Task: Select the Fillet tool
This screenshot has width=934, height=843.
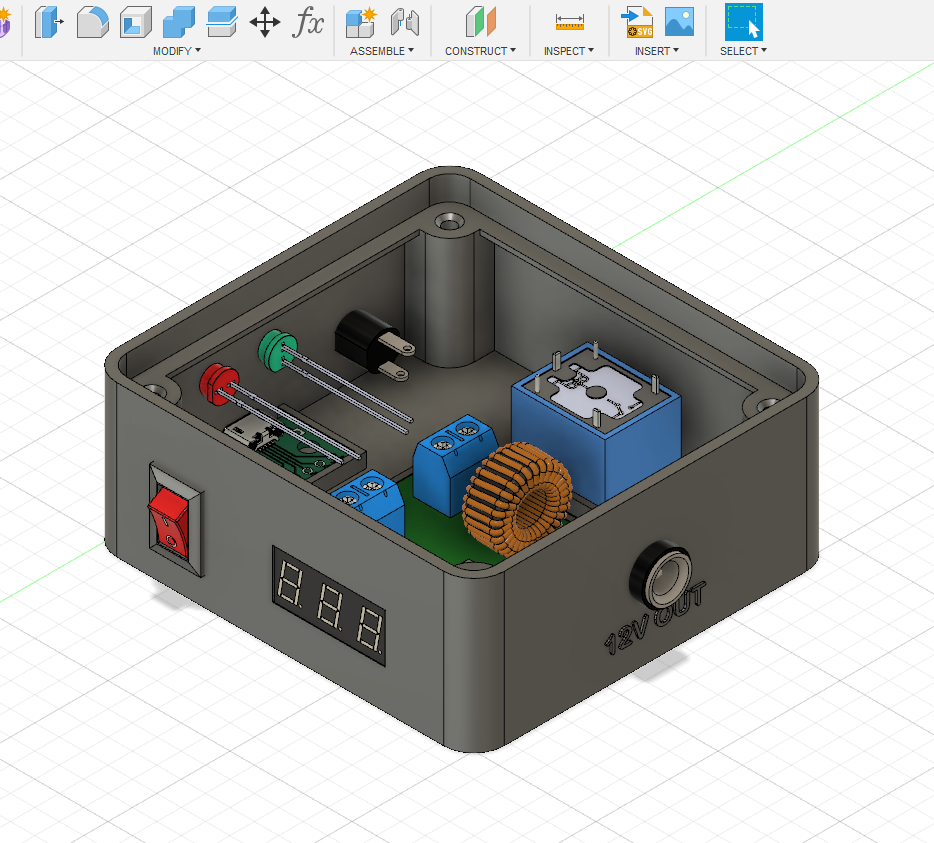Action: tap(93, 23)
